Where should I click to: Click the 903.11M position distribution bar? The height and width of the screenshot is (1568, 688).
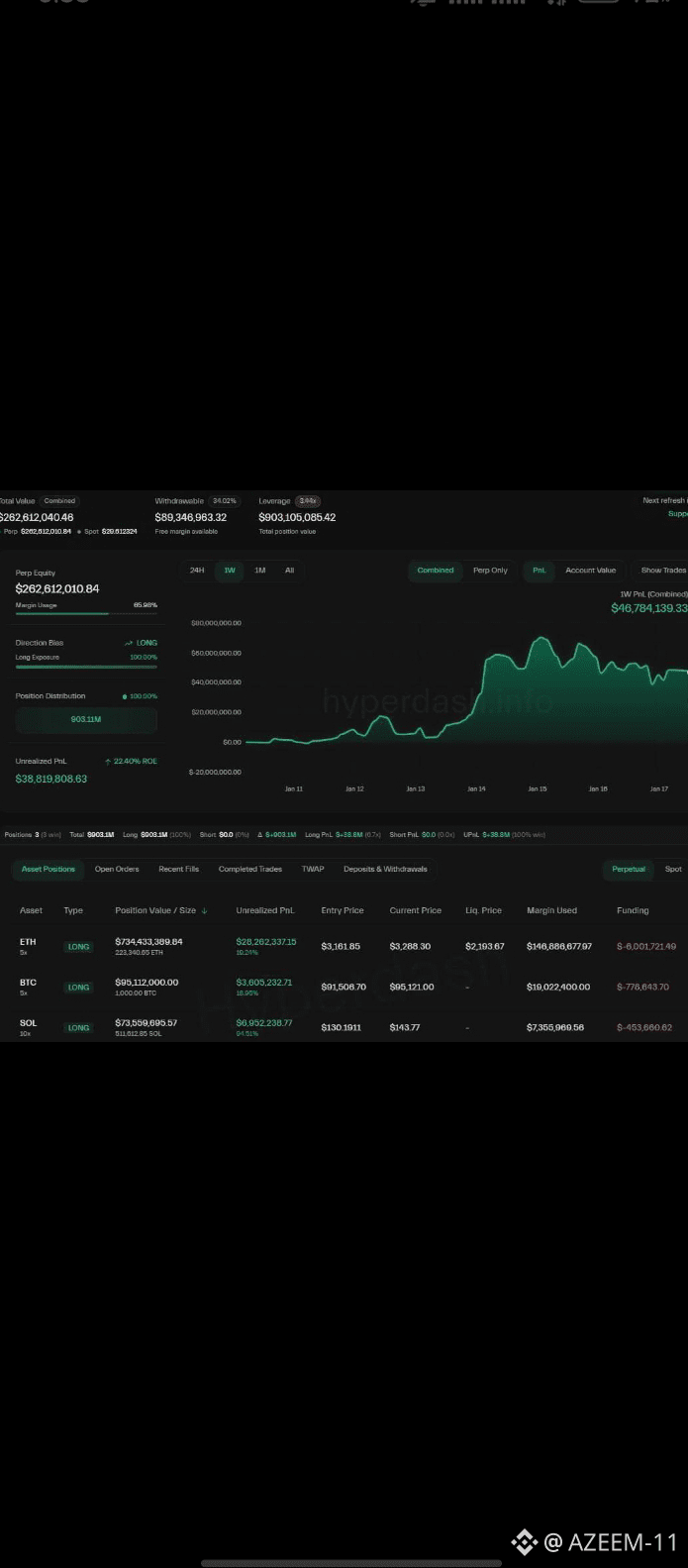point(86,720)
